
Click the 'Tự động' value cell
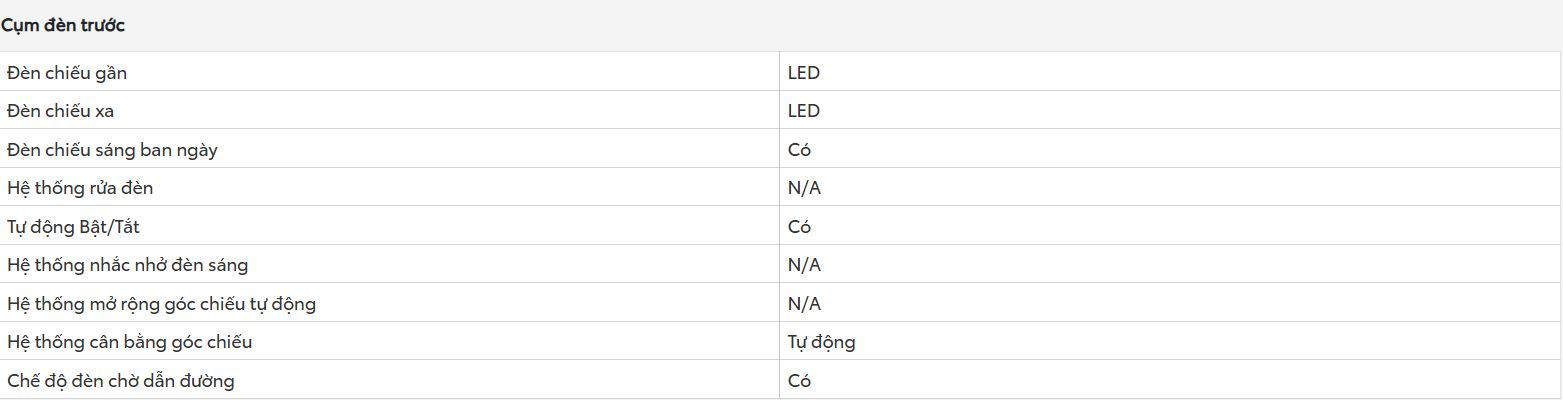pyautogui.click(x=822, y=342)
